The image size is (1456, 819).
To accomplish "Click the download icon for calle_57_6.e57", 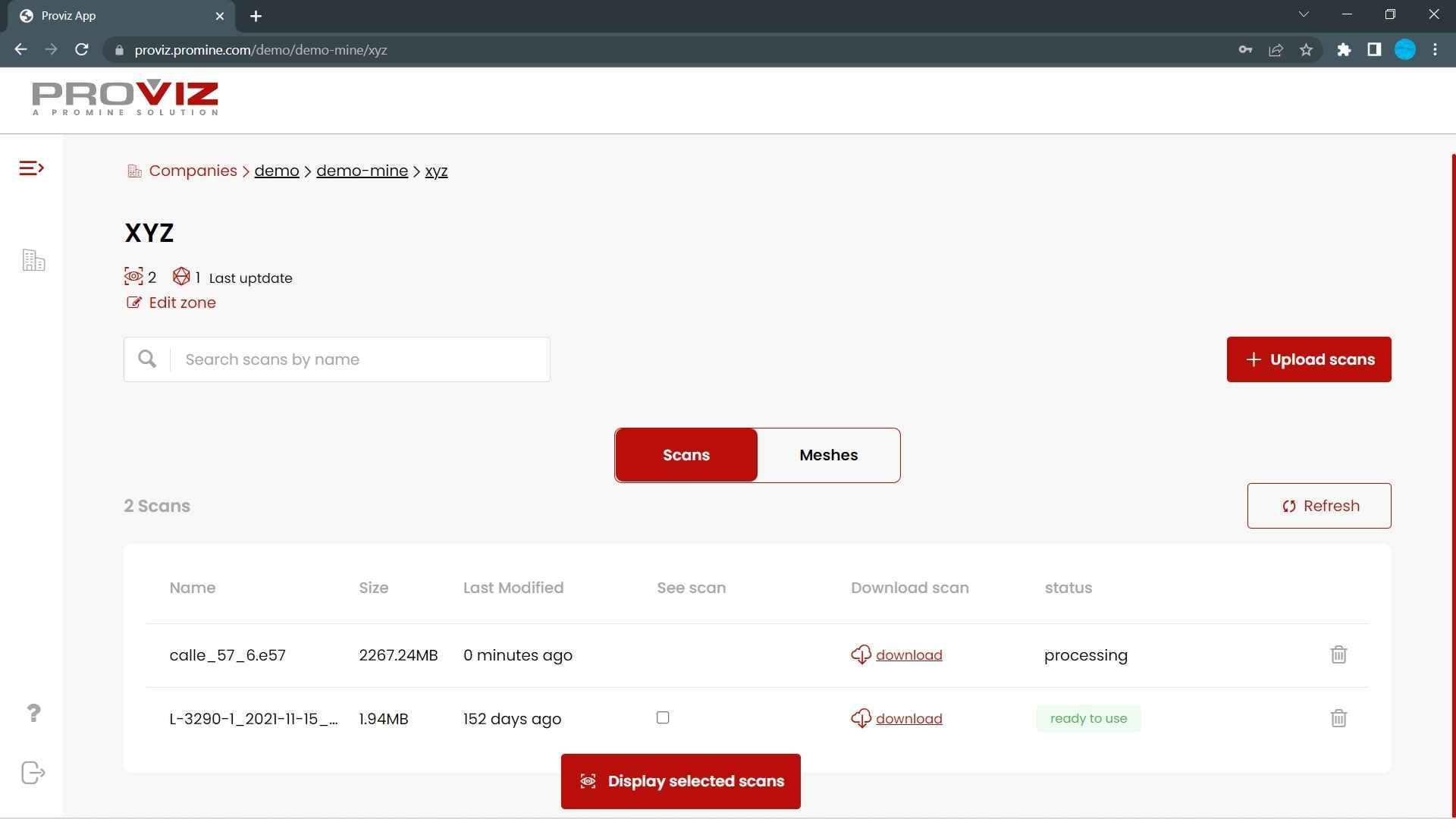I will (x=861, y=654).
